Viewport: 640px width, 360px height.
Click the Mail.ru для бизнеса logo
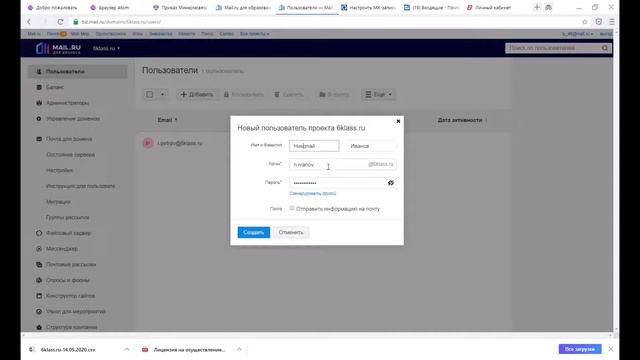click(x=58, y=48)
